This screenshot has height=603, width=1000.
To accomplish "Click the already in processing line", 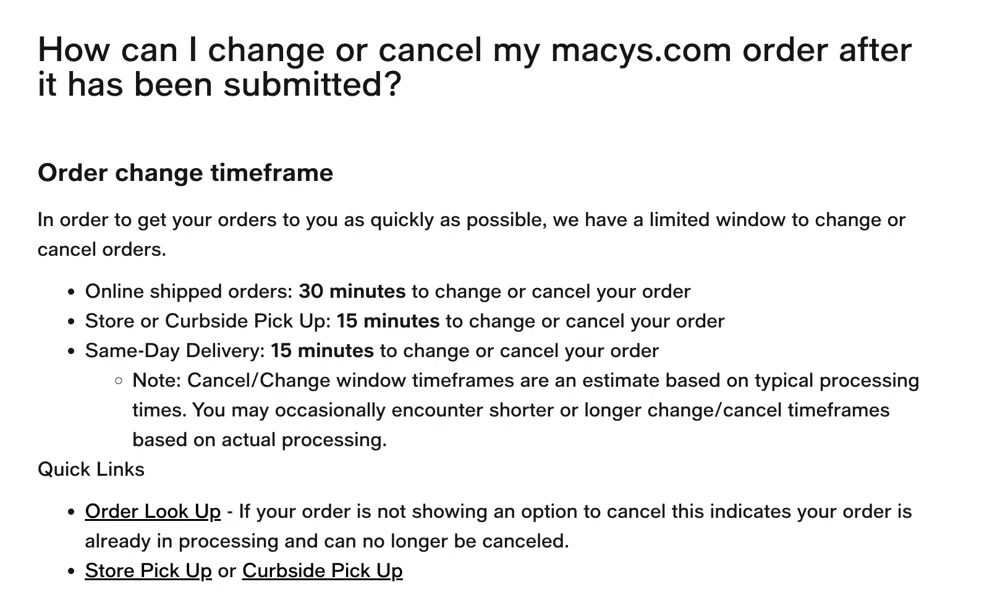I will click(x=326, y=541).
